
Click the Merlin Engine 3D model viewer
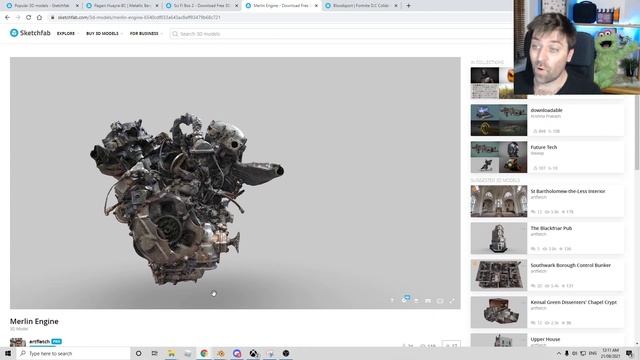(x=235, y=183)
